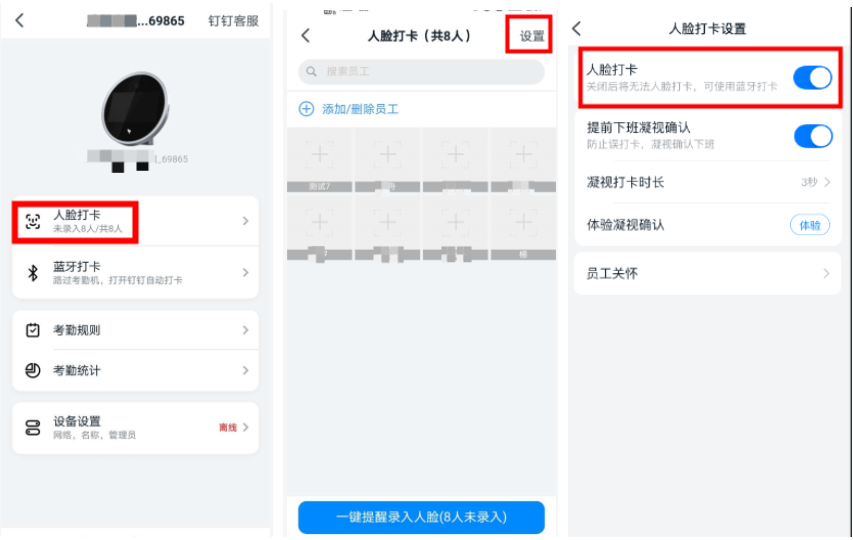Go back from the 人脸打卡 (共8人) list
The width and height of the screenshot is (853, 540).
point(306,36)
